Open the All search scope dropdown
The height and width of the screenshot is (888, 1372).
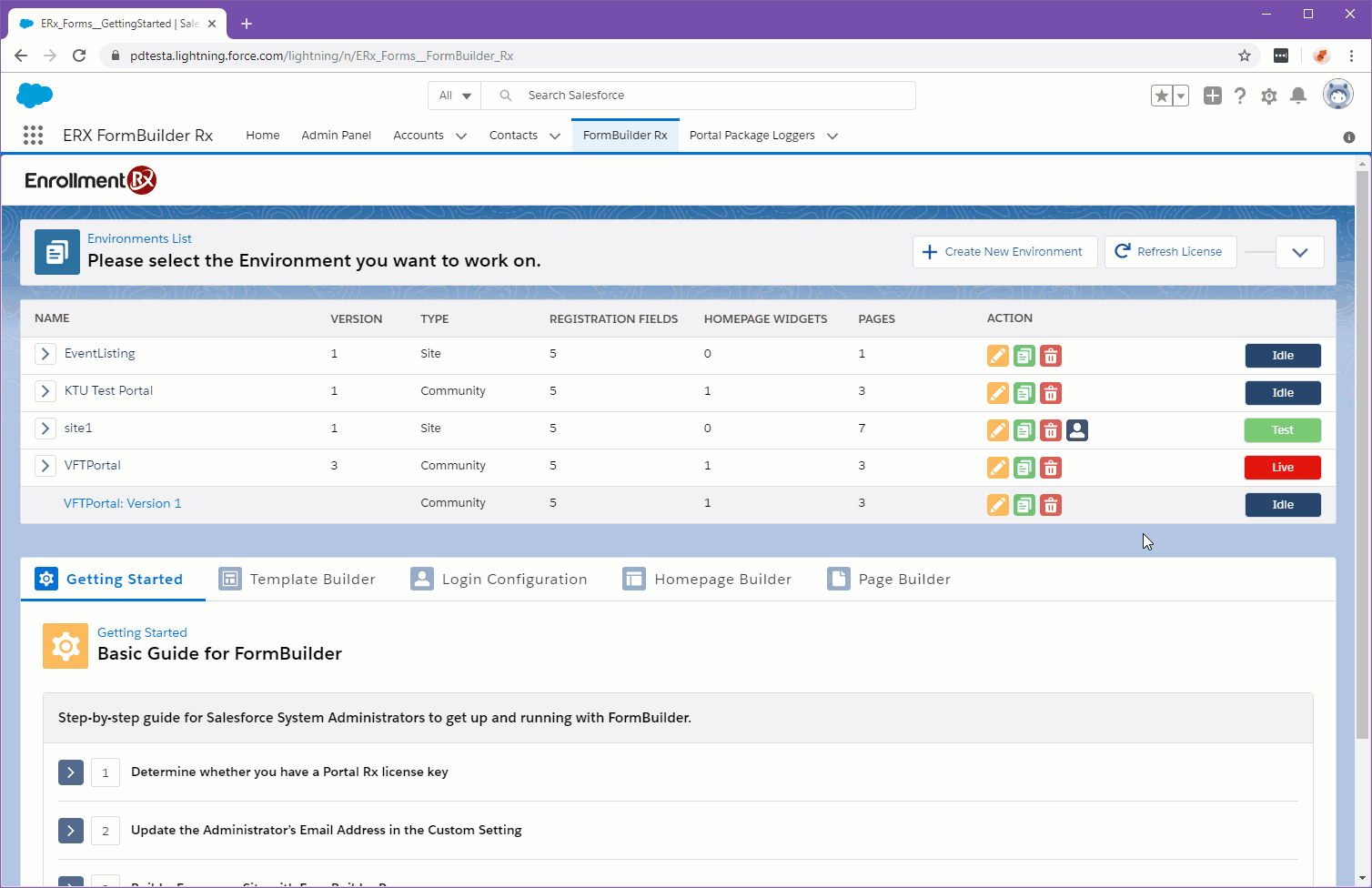455,96
